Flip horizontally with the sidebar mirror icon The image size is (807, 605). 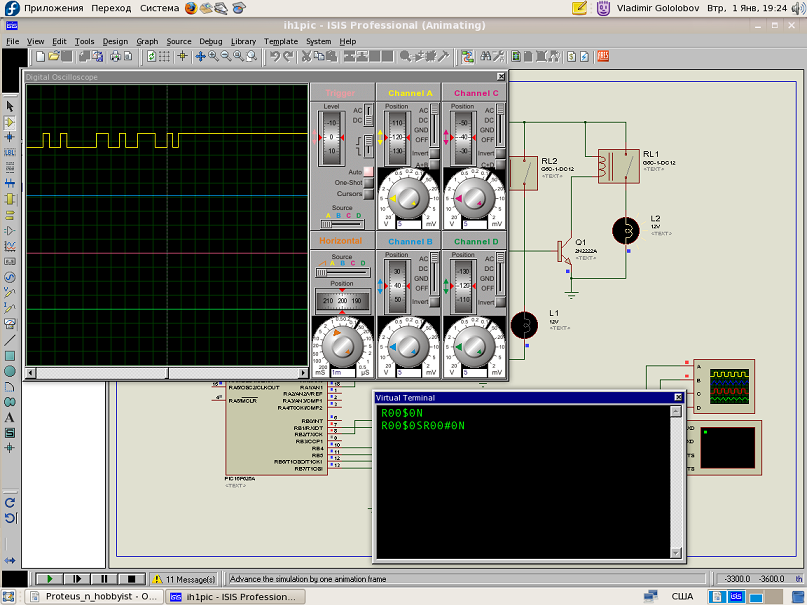pos(10,560)
